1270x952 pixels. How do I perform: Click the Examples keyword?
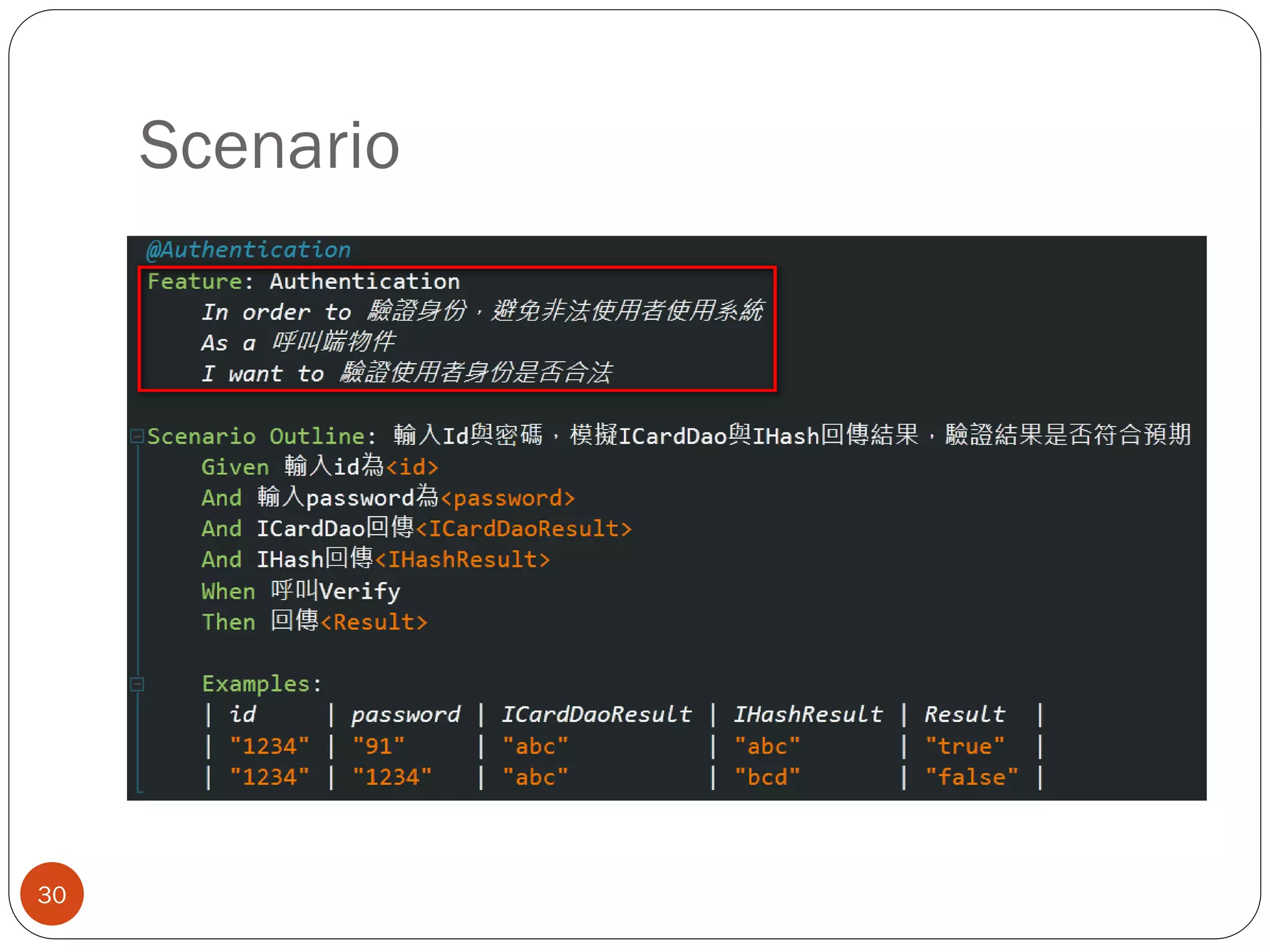256,684
